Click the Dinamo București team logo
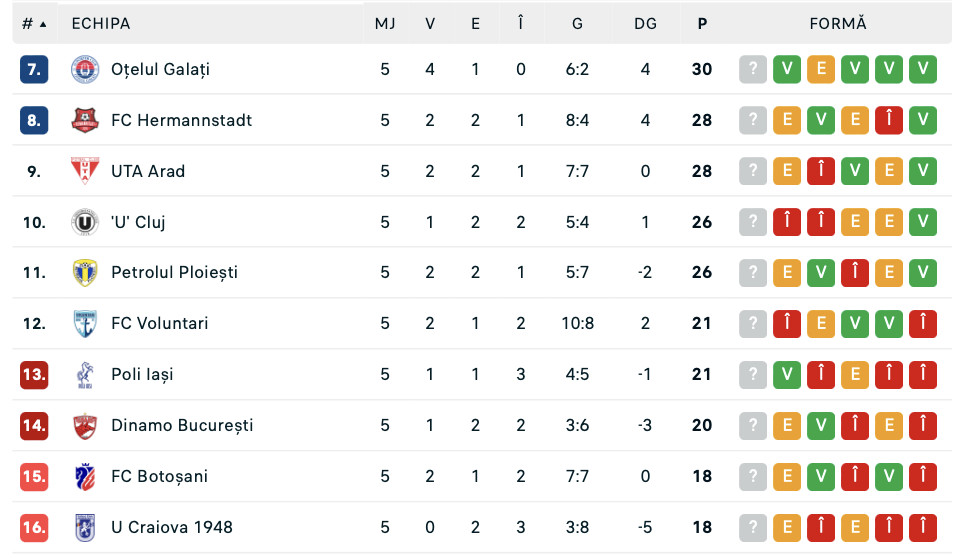Image resolution: width=960 pixels, height=558 pixels. click(85, 426)
